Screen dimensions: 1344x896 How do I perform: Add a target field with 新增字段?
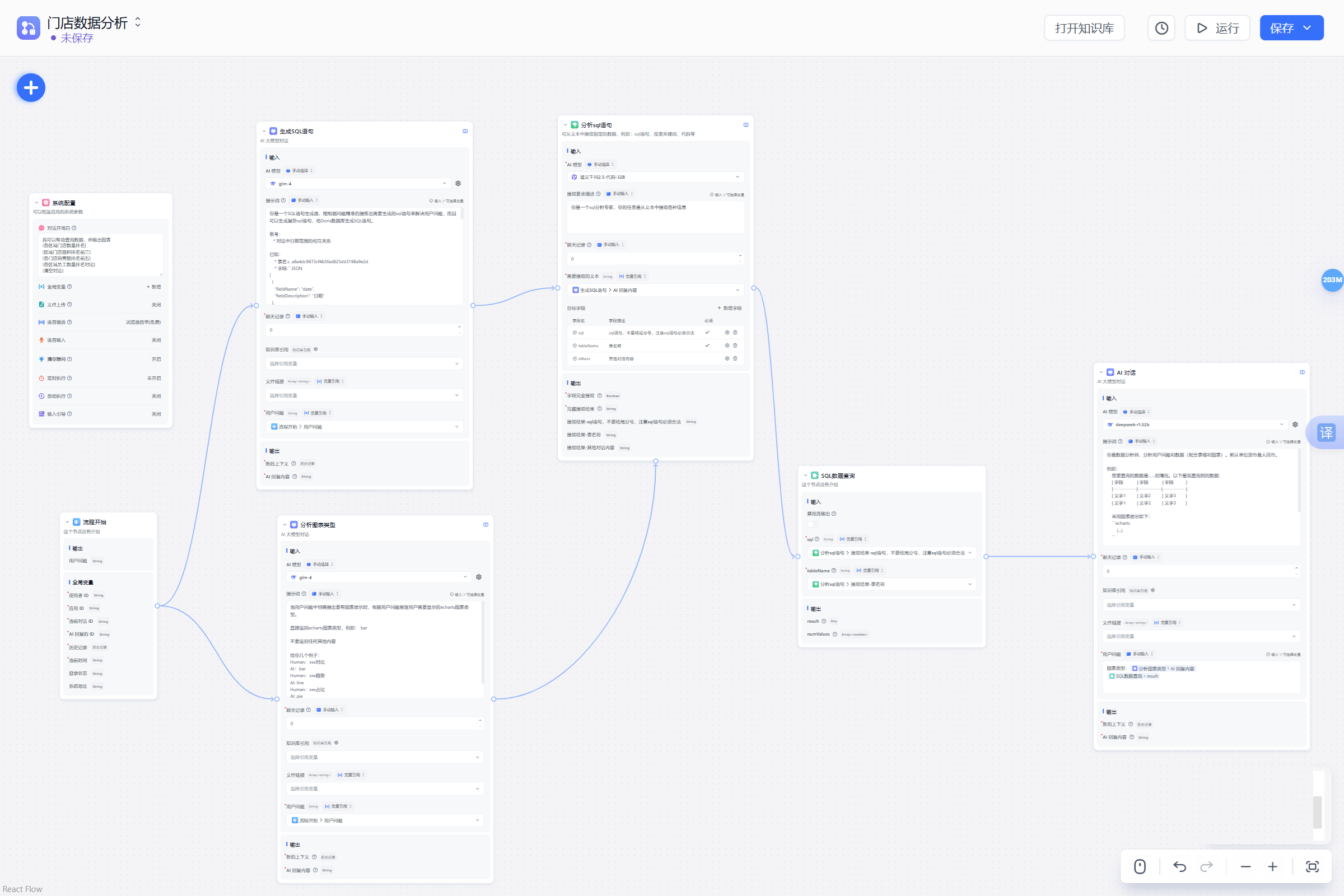[730, 309]
